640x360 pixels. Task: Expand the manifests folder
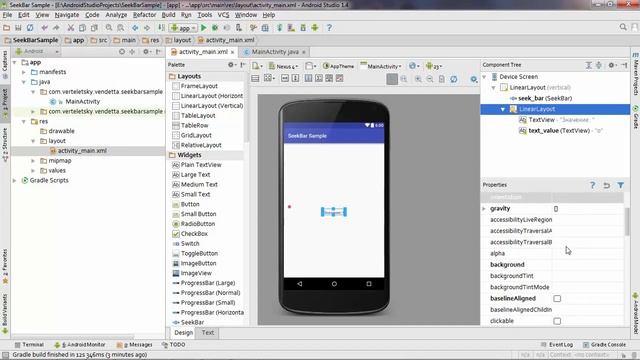pos(24,72)
